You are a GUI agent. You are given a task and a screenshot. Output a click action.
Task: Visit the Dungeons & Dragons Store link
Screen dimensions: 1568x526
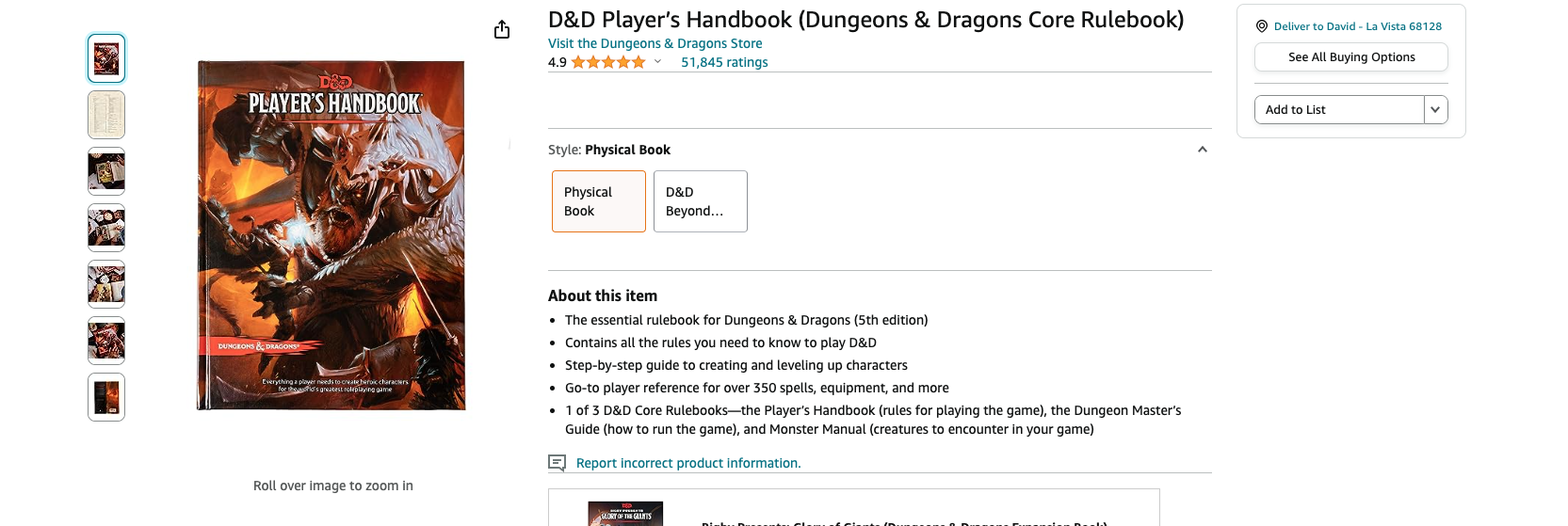click(655, 43)
